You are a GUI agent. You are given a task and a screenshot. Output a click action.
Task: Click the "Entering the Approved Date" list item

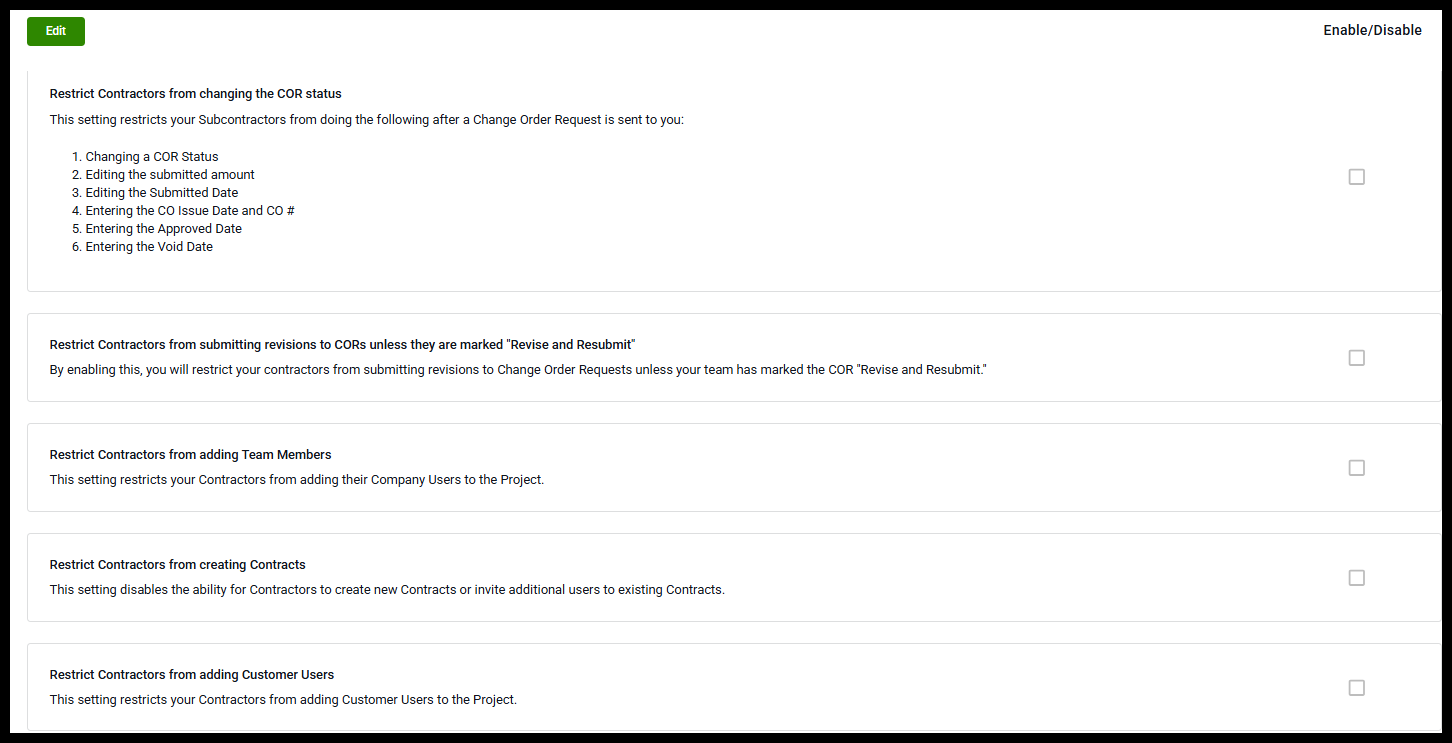(164, 229)
